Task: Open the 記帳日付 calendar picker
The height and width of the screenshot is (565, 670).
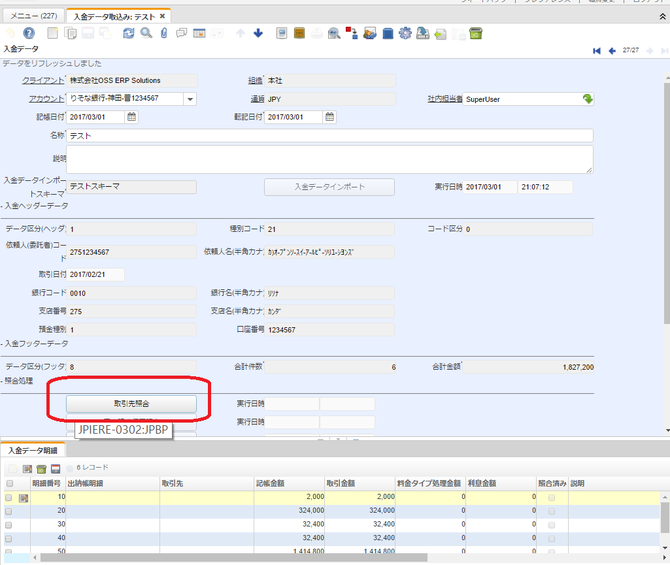Action: tap(132, 117)
